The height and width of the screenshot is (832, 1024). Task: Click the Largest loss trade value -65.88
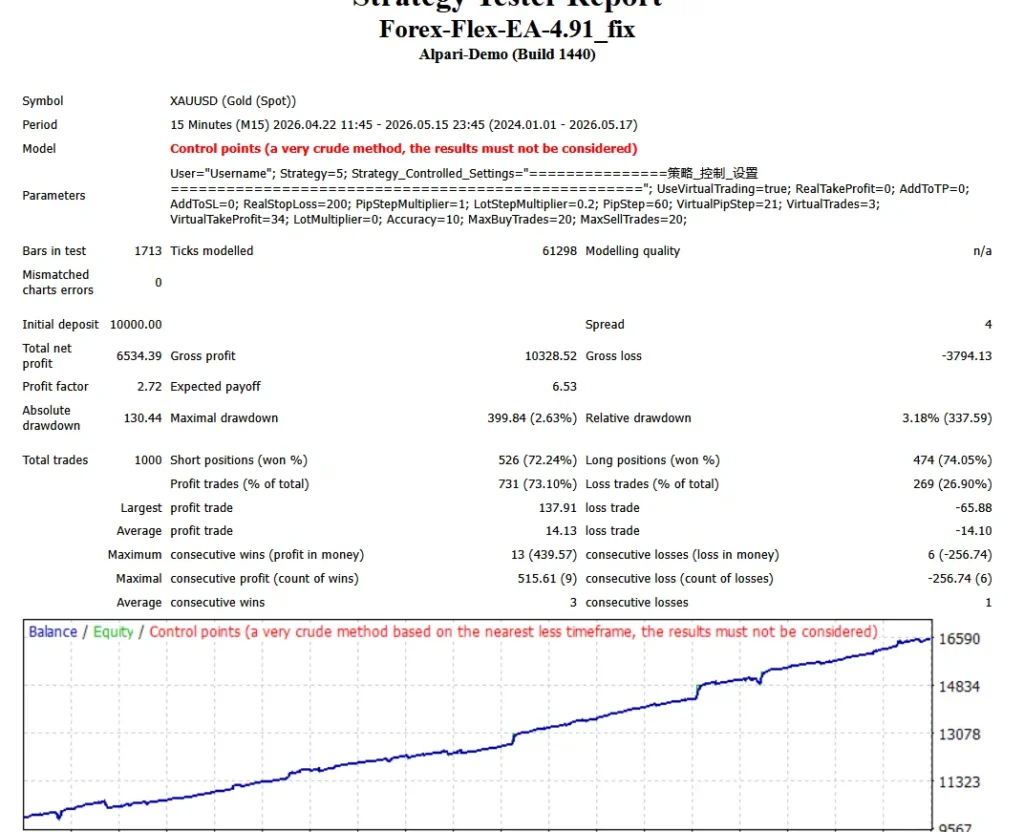tap(973, 507)
